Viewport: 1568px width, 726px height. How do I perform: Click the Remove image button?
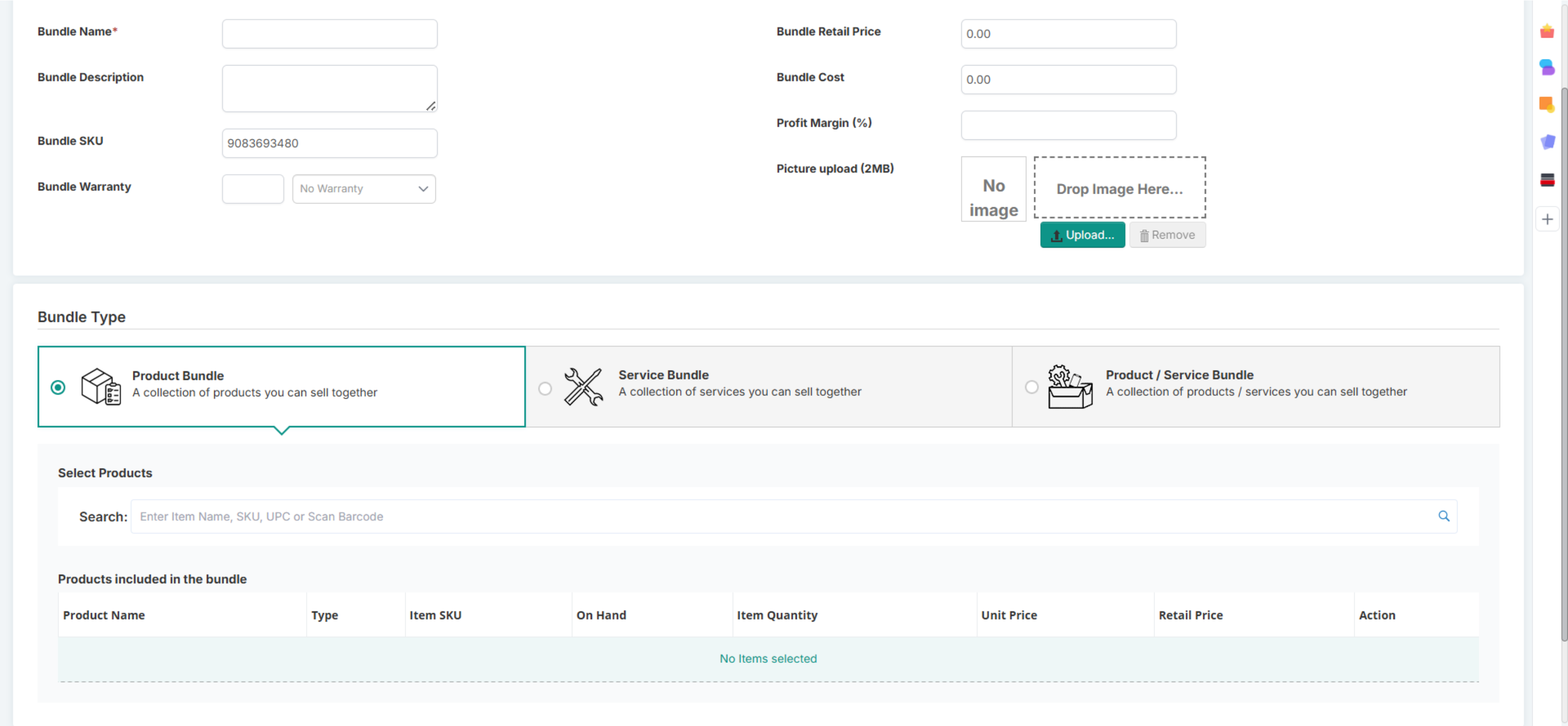[1168, 235]
